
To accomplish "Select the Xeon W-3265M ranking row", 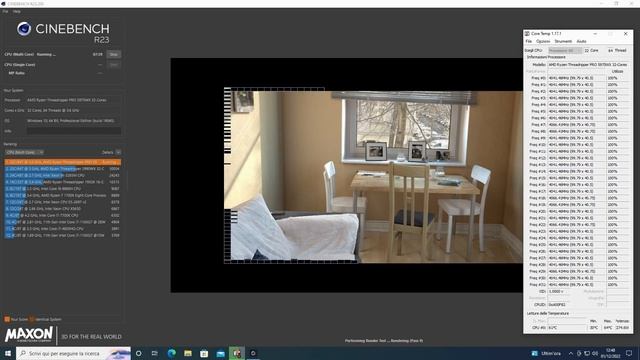I will tap(63, 175).
